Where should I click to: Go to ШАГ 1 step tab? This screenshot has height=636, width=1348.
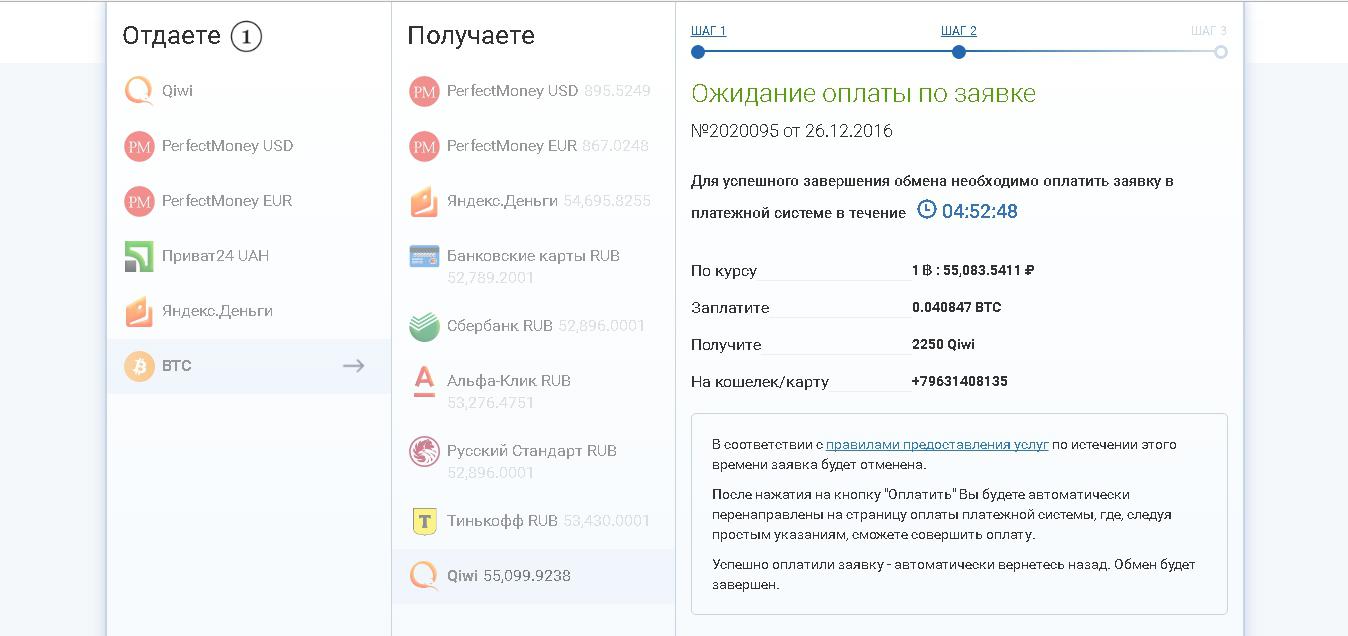(708, 31)
